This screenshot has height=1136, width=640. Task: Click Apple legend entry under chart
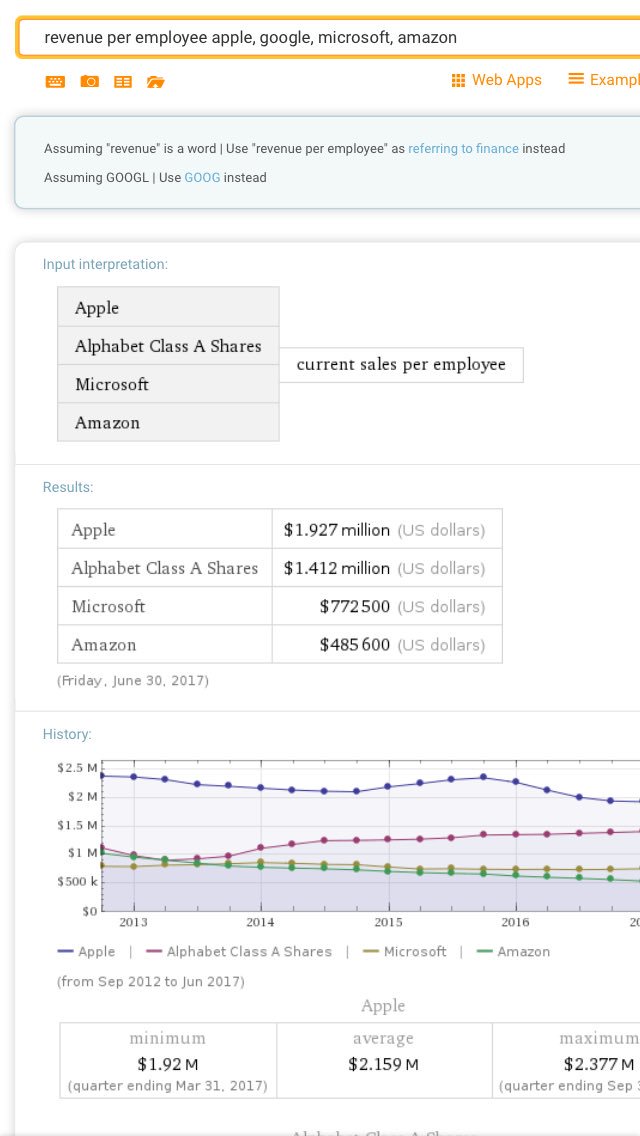(86, 951)
